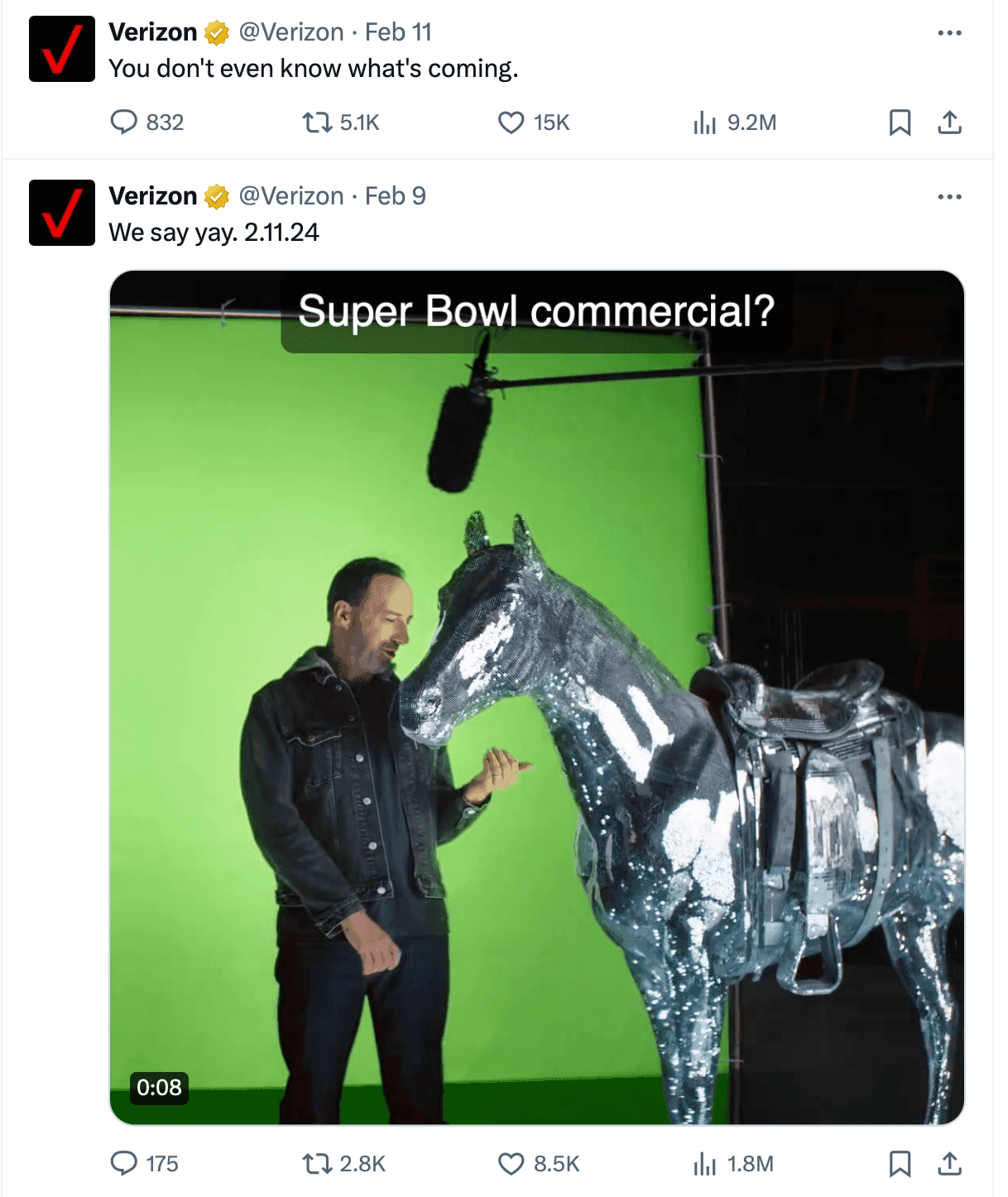Reply to the "We say yay" tweet
Screen dimensions: 1008x1197
click(x=124, y=1165)
